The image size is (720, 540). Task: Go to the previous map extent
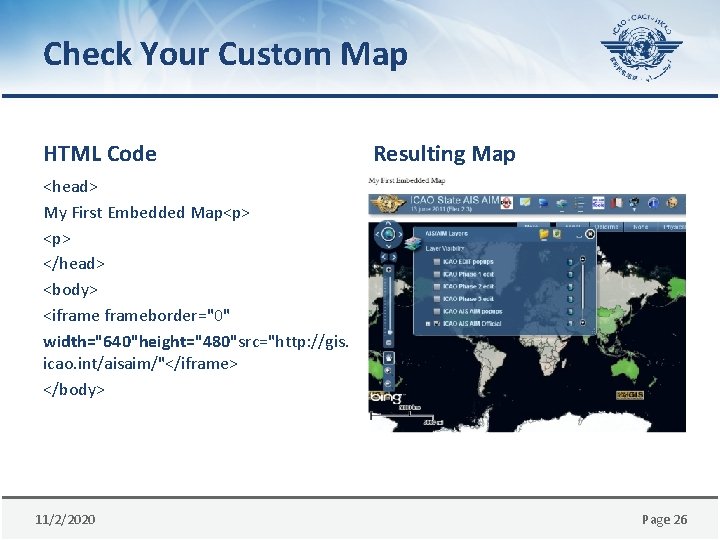coord(384,257)
